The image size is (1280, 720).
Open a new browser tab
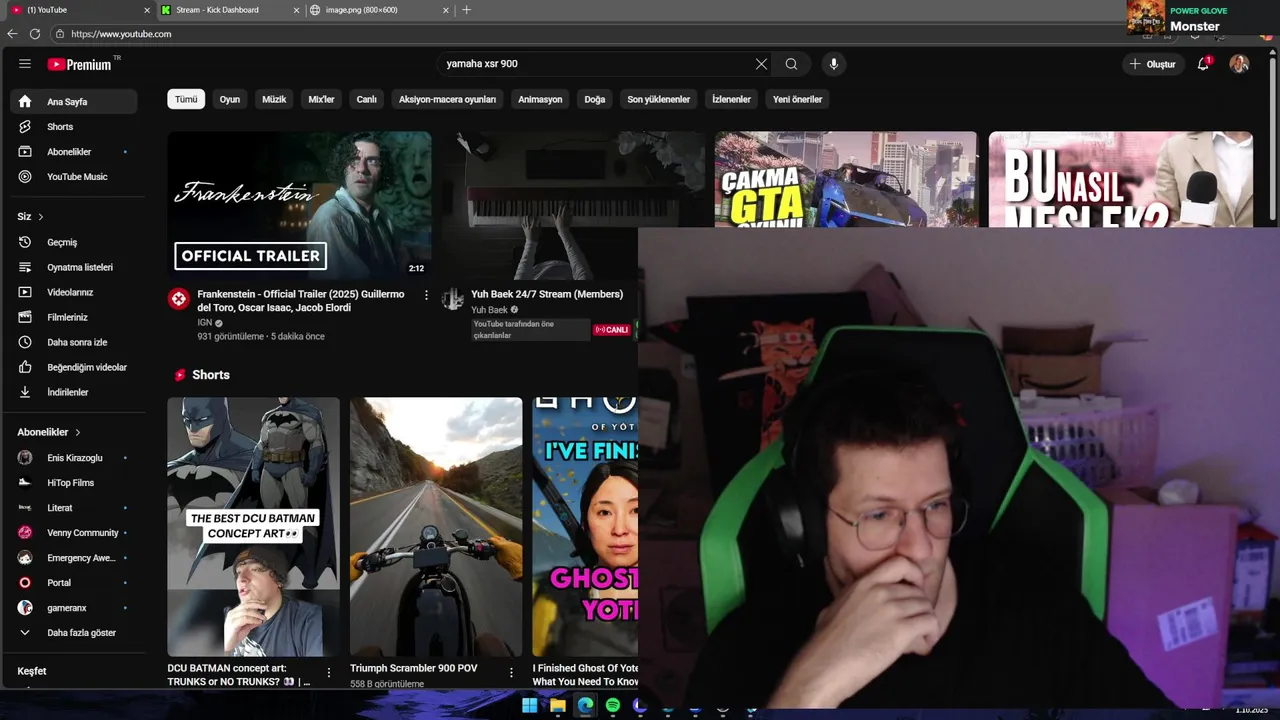point(466,10)
